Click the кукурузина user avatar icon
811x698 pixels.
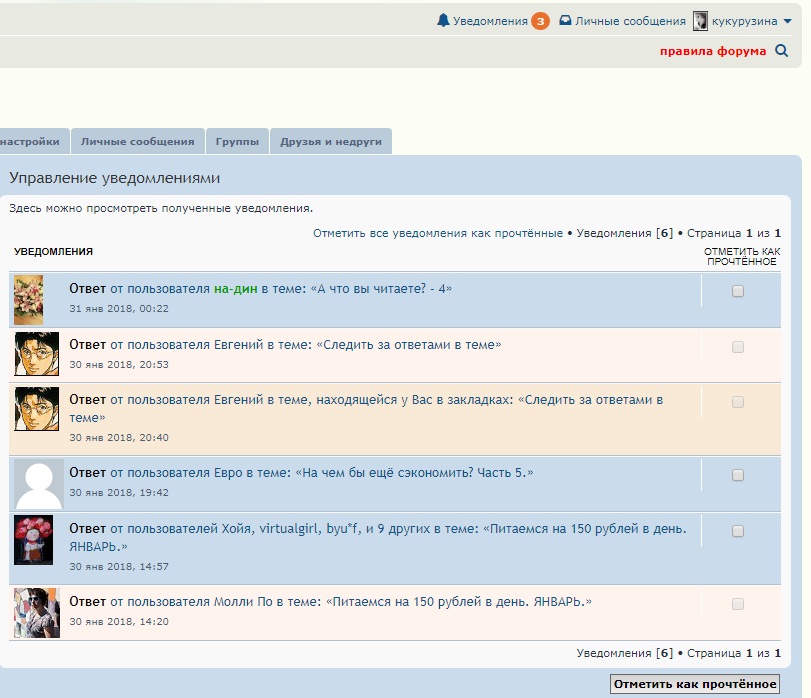tap(701, 21)
